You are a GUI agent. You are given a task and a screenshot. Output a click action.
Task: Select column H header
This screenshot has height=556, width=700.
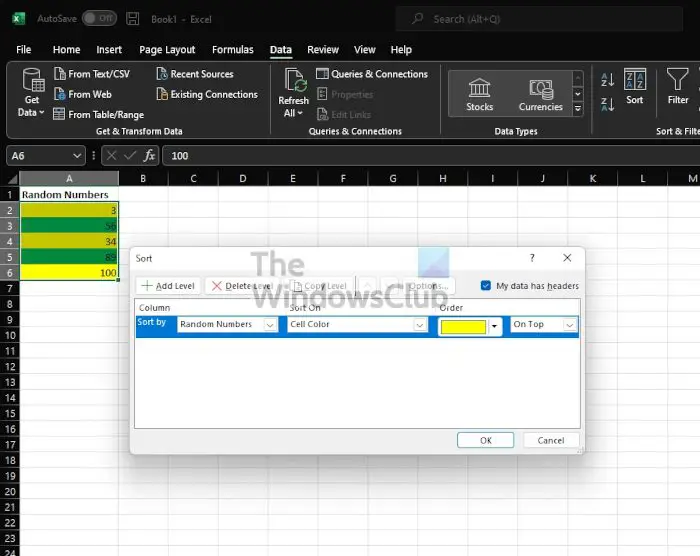coord(442,179)
